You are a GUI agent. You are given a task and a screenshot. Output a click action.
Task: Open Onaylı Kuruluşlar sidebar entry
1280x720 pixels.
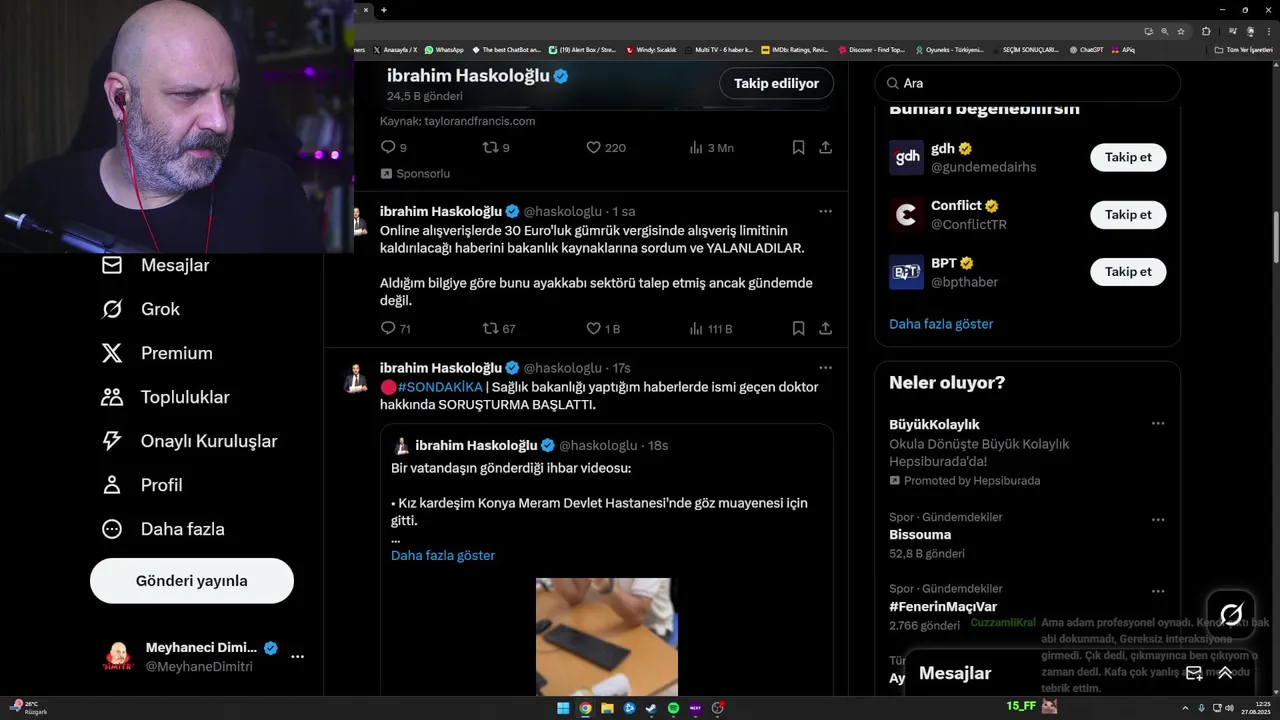[189, 441]
